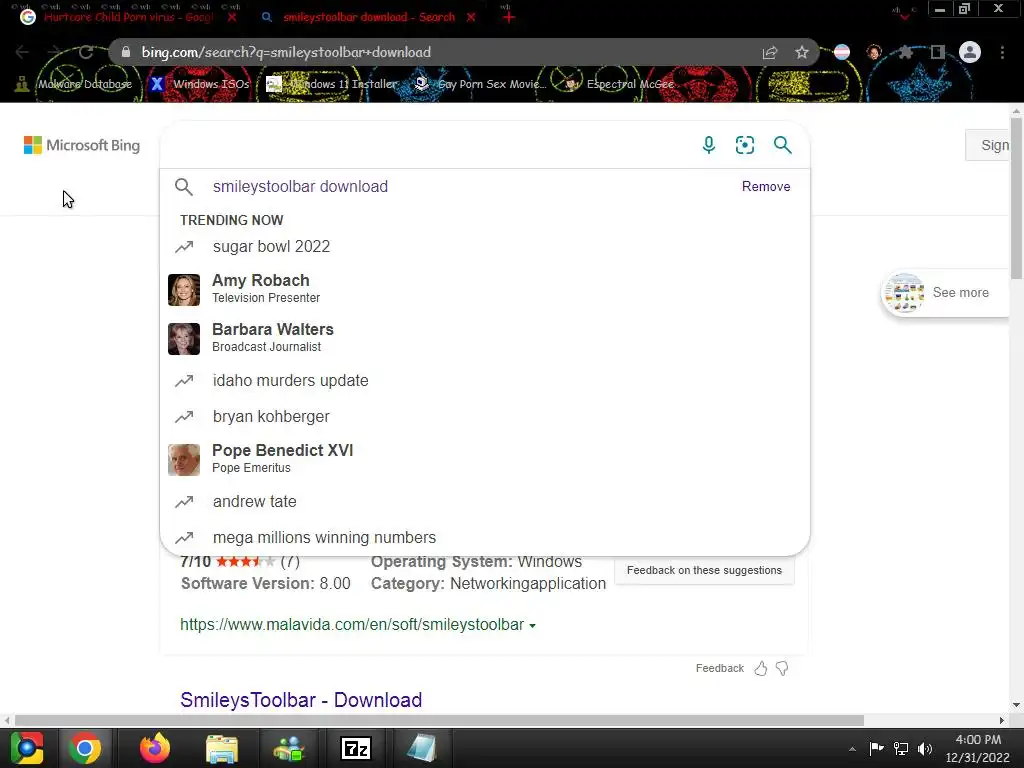Click the Amy Robach portrait thumbnail

184,290
